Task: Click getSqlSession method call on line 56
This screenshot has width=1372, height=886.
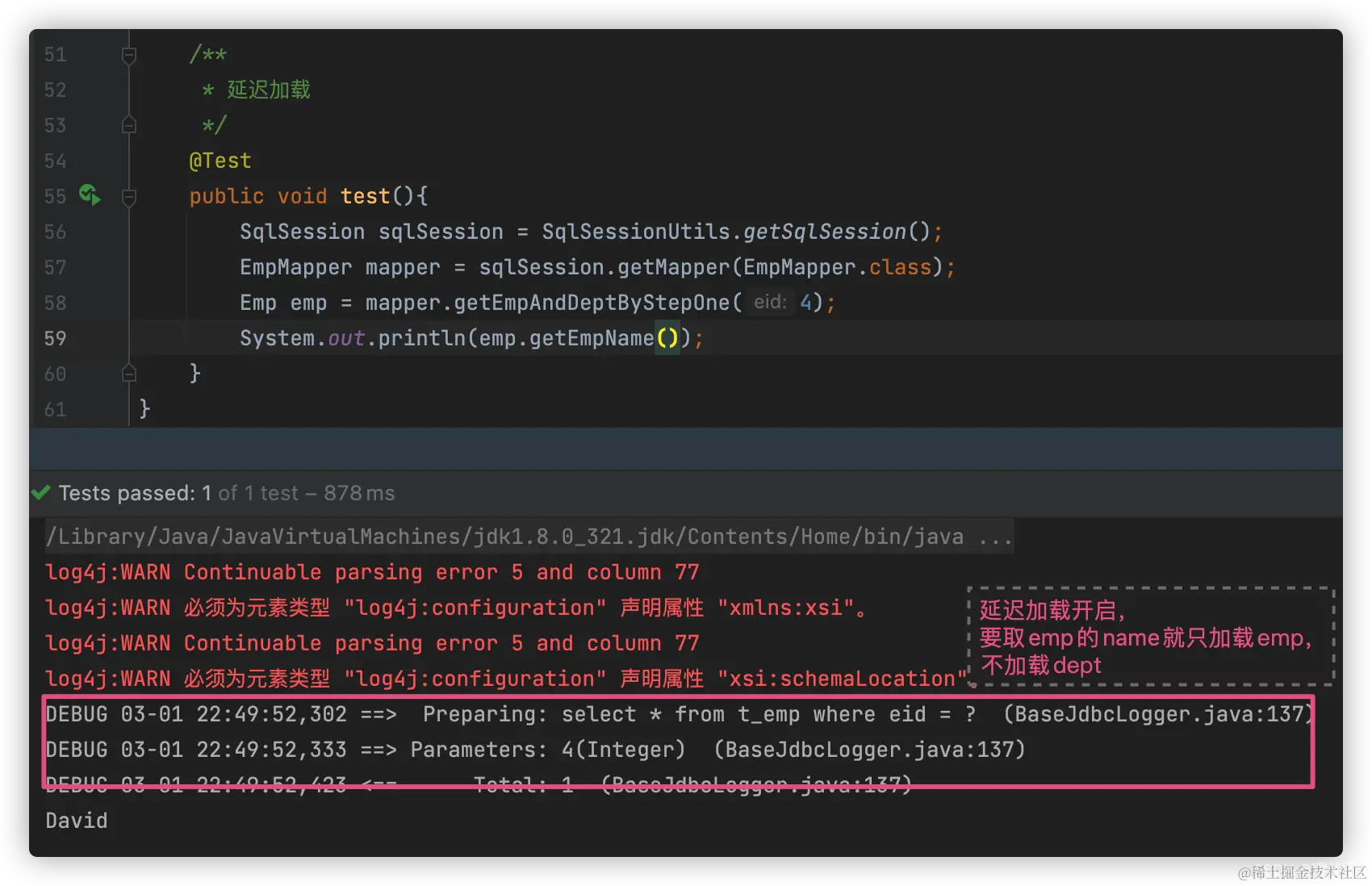Action: coord(825,232)
